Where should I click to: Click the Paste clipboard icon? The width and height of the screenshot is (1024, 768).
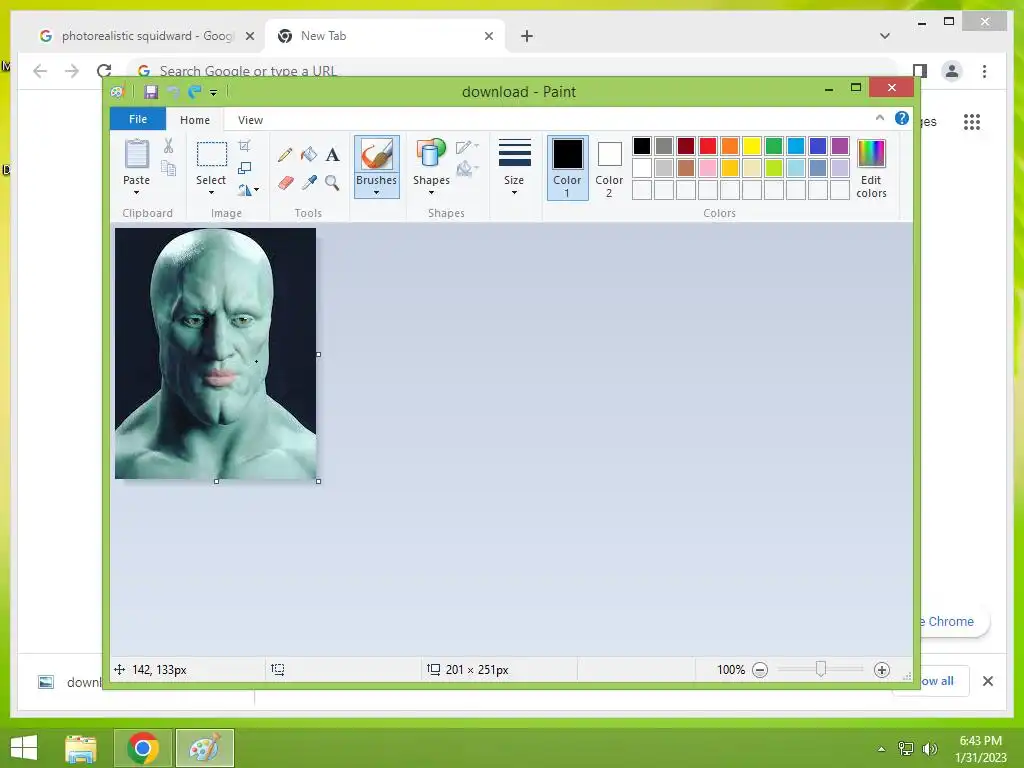coord(136,154)
